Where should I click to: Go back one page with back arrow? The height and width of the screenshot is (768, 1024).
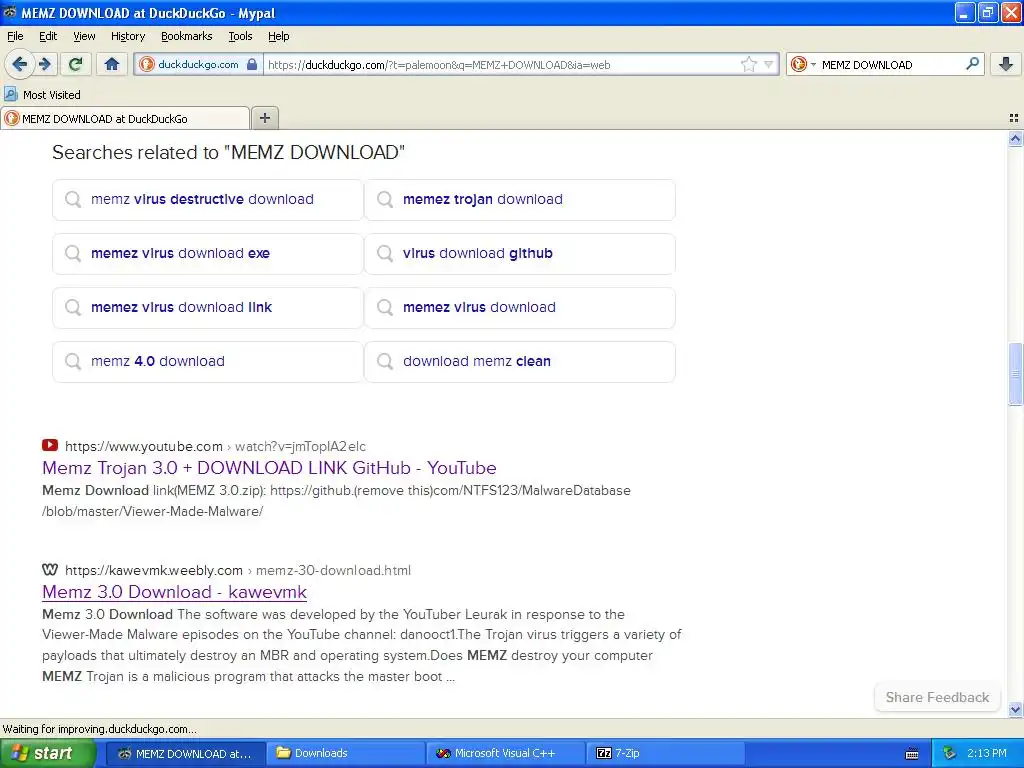20,64
